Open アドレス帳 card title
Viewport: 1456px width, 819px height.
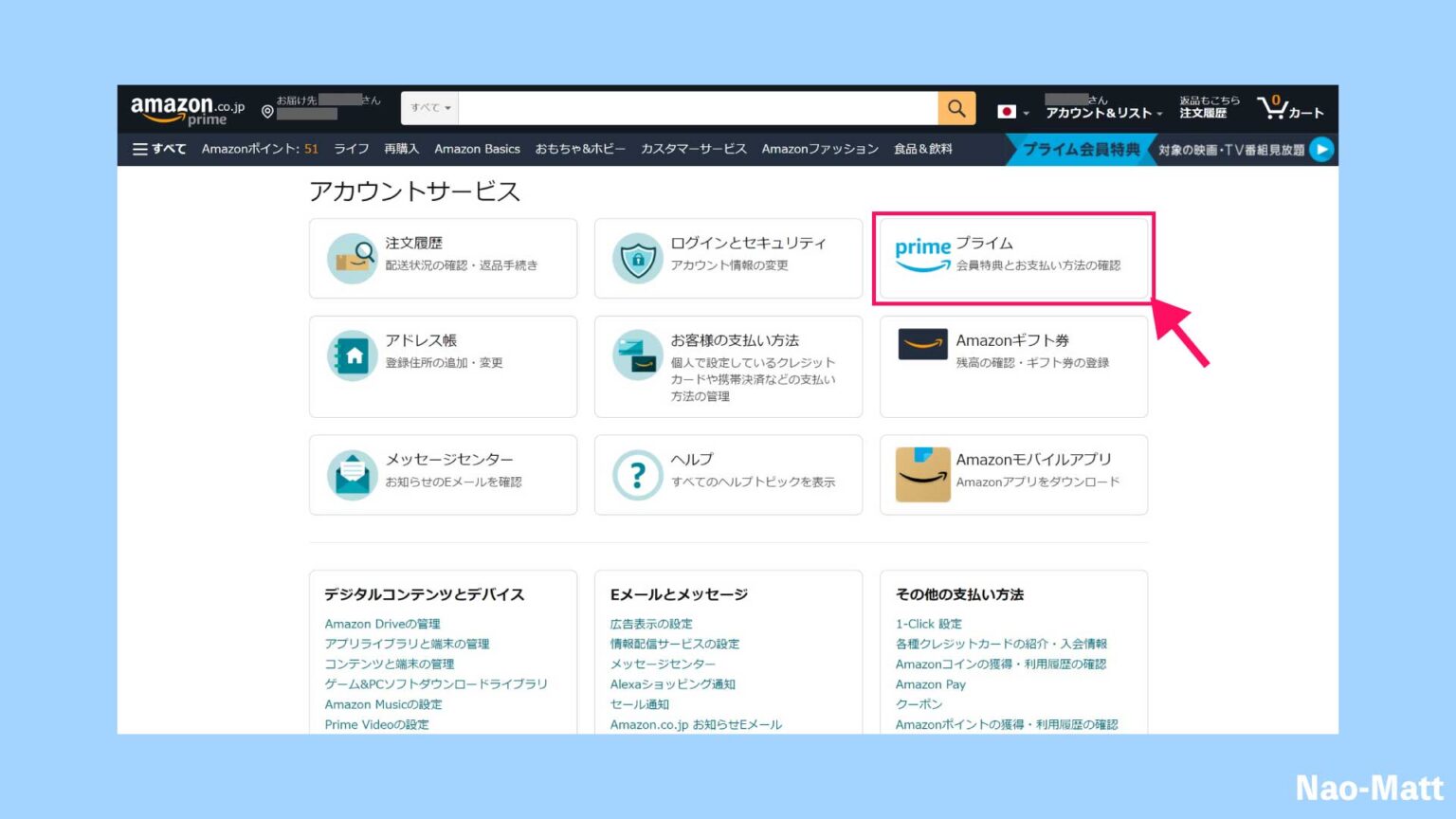pos(421,340)
